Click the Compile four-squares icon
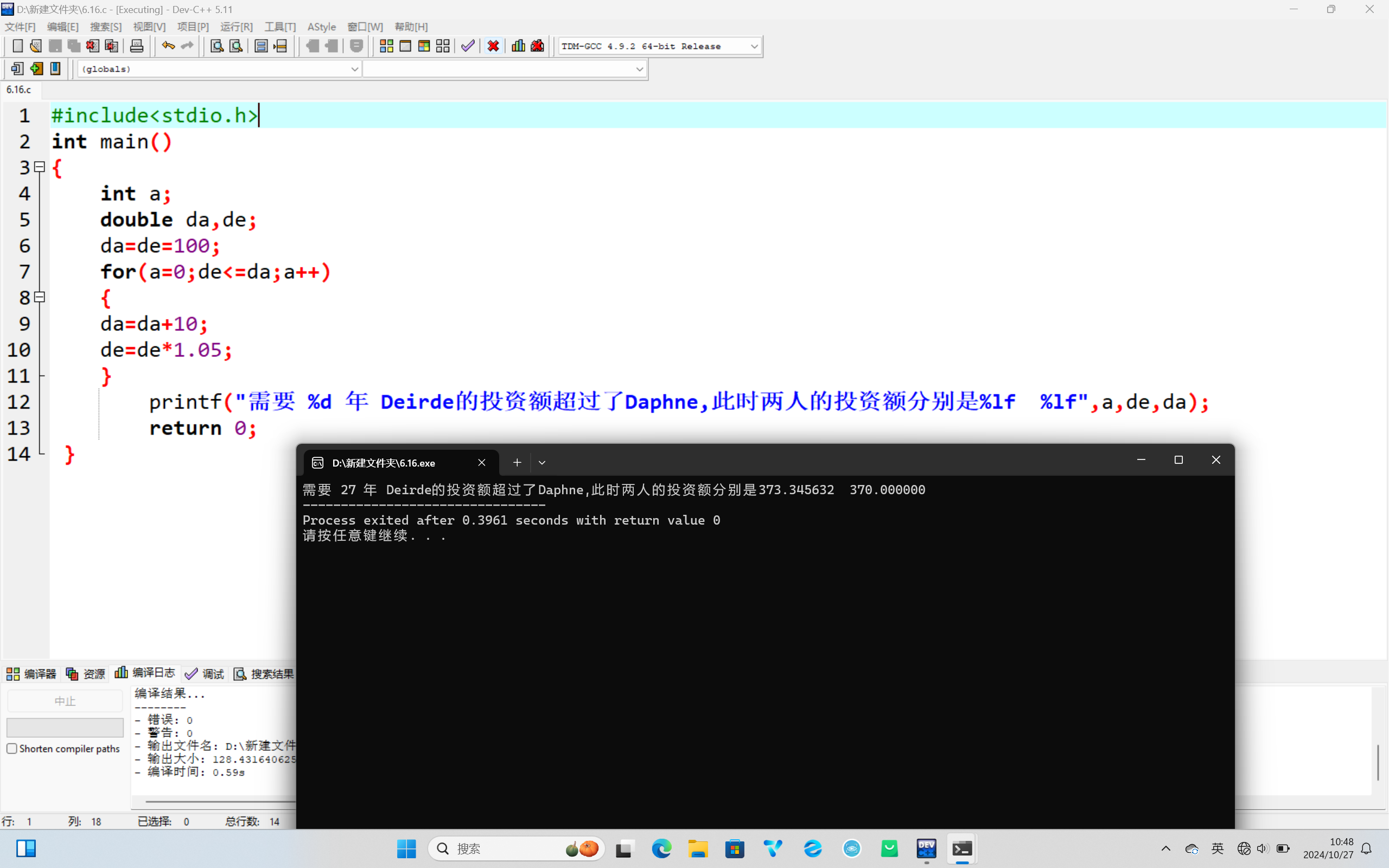 tap(386, 46)
